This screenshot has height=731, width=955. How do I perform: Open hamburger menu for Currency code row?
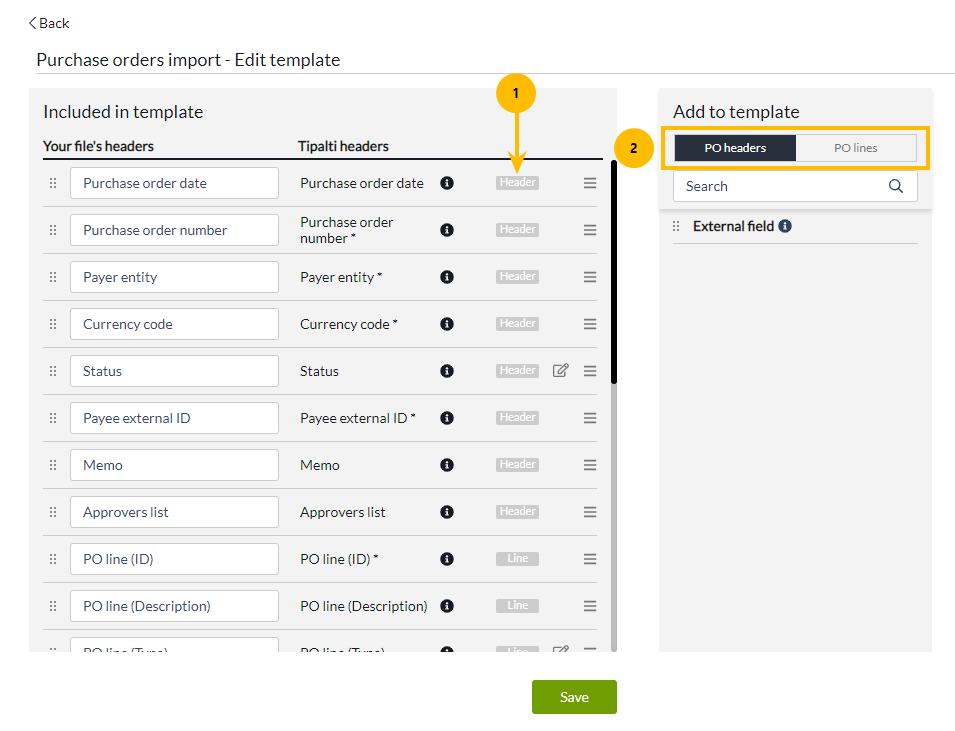[590, 323]
